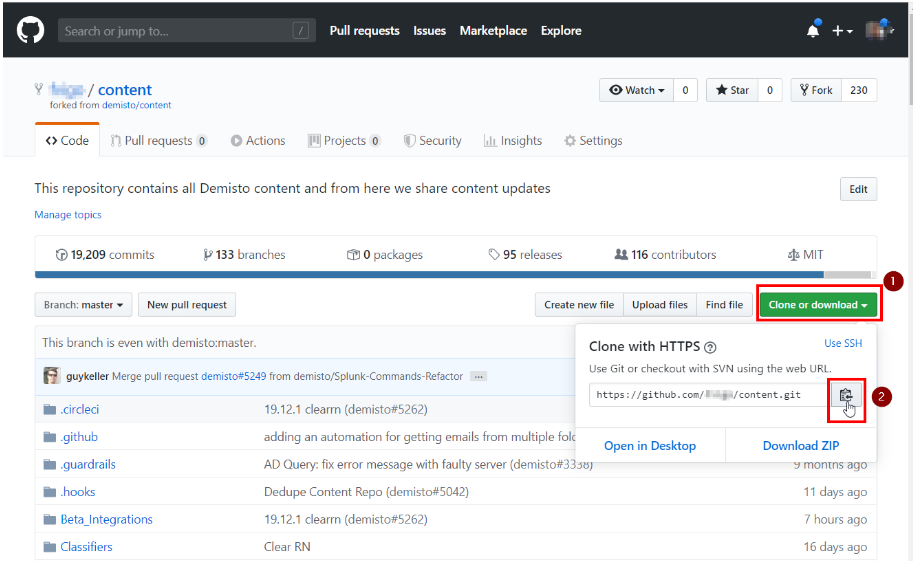
Task: Open the .hooks folder
Action: coord(77,492)
